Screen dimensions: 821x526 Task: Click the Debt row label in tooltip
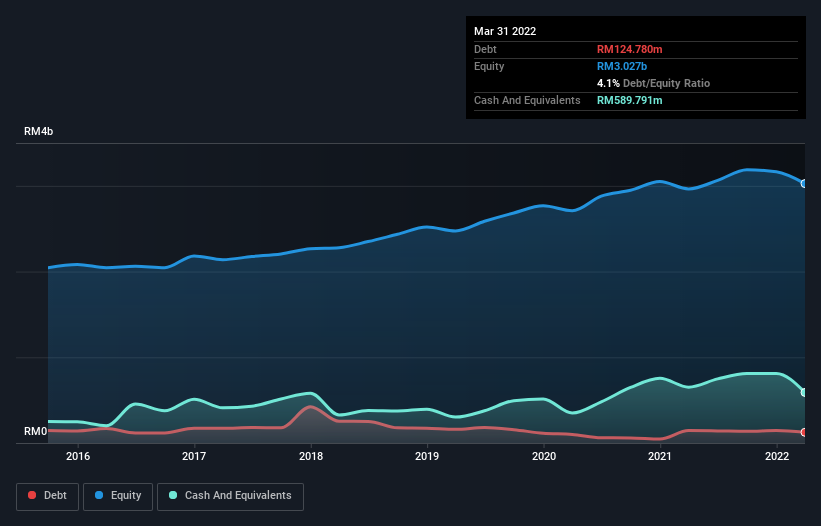pyautogui.click(x=485, y=49)
